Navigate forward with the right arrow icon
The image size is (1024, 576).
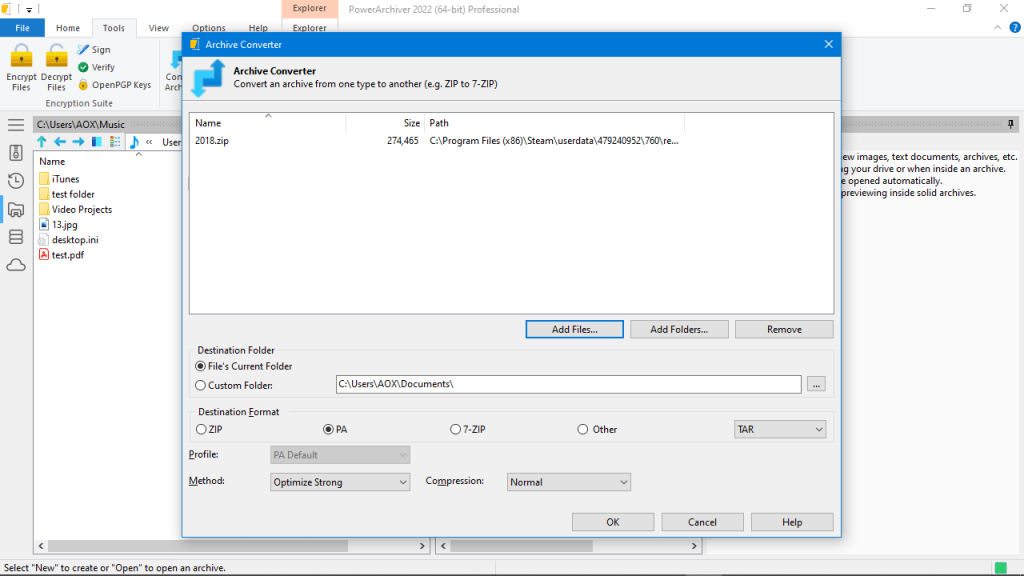point(78,142)
